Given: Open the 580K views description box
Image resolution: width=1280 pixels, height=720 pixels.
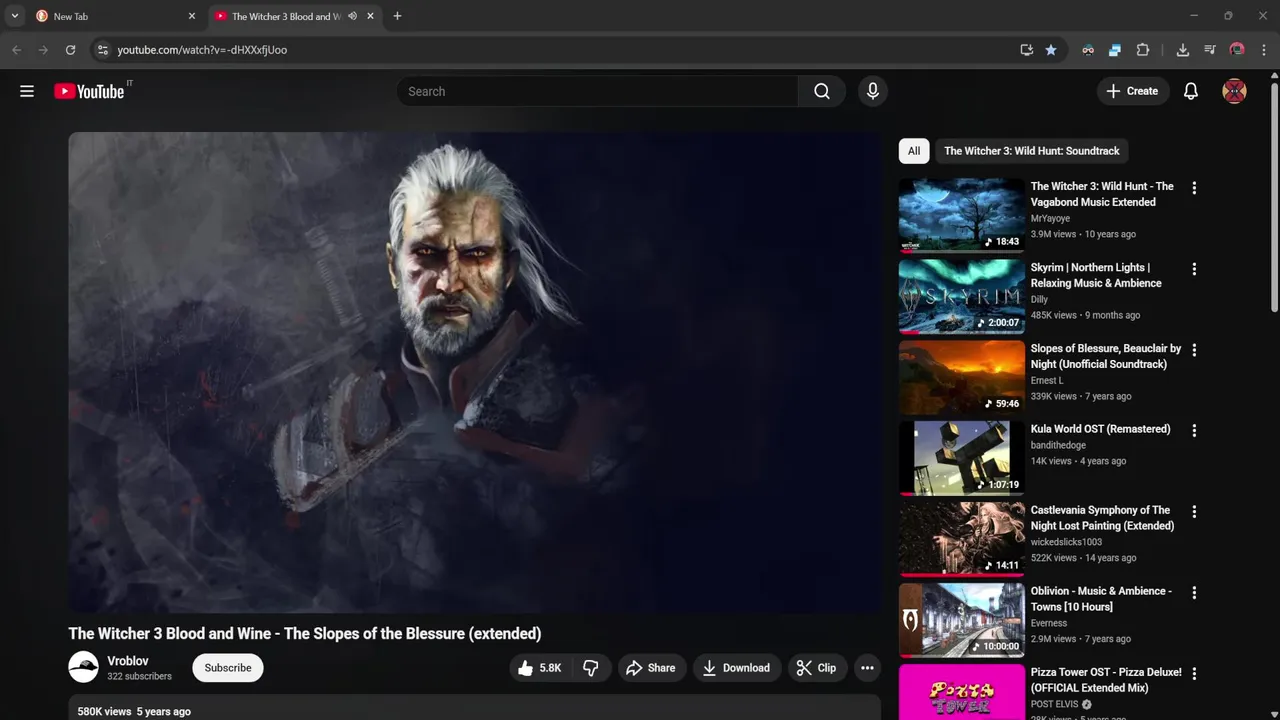Looking at the screenshot, I should click(474, 707).
